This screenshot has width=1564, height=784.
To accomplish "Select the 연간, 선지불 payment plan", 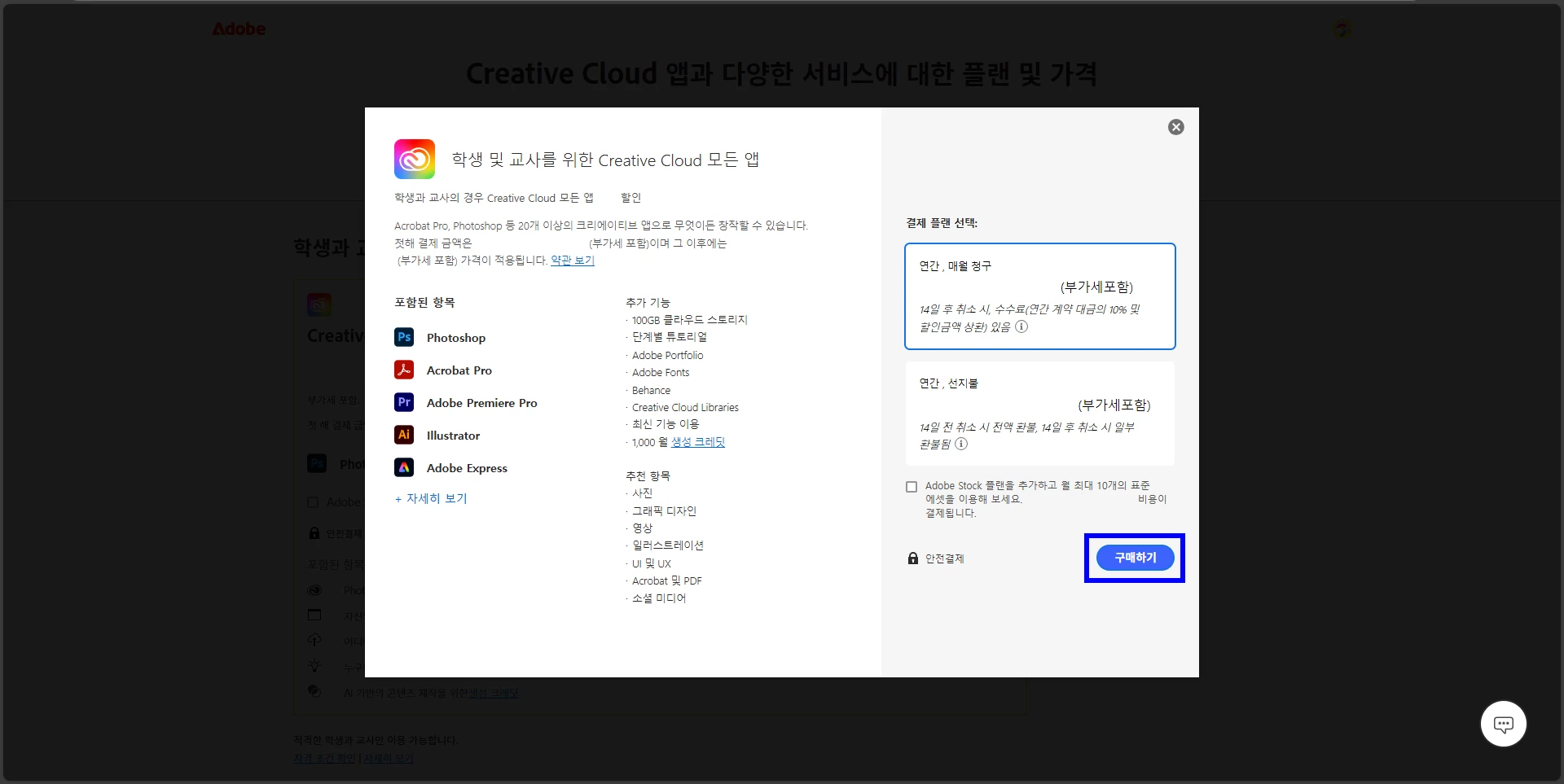I will click(1040, 414).
